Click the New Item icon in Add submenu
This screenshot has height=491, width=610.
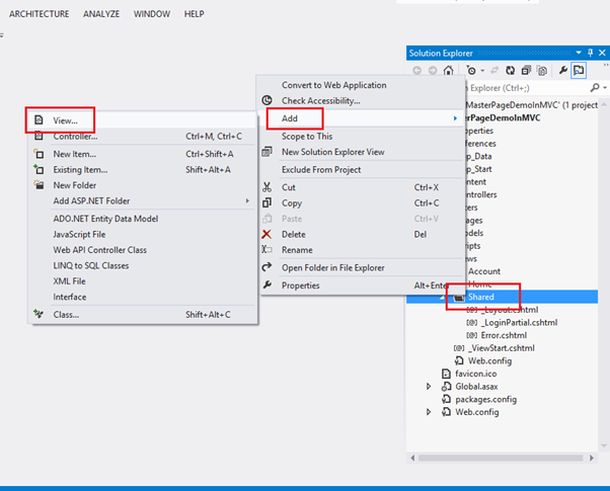[x=39, y=154]
